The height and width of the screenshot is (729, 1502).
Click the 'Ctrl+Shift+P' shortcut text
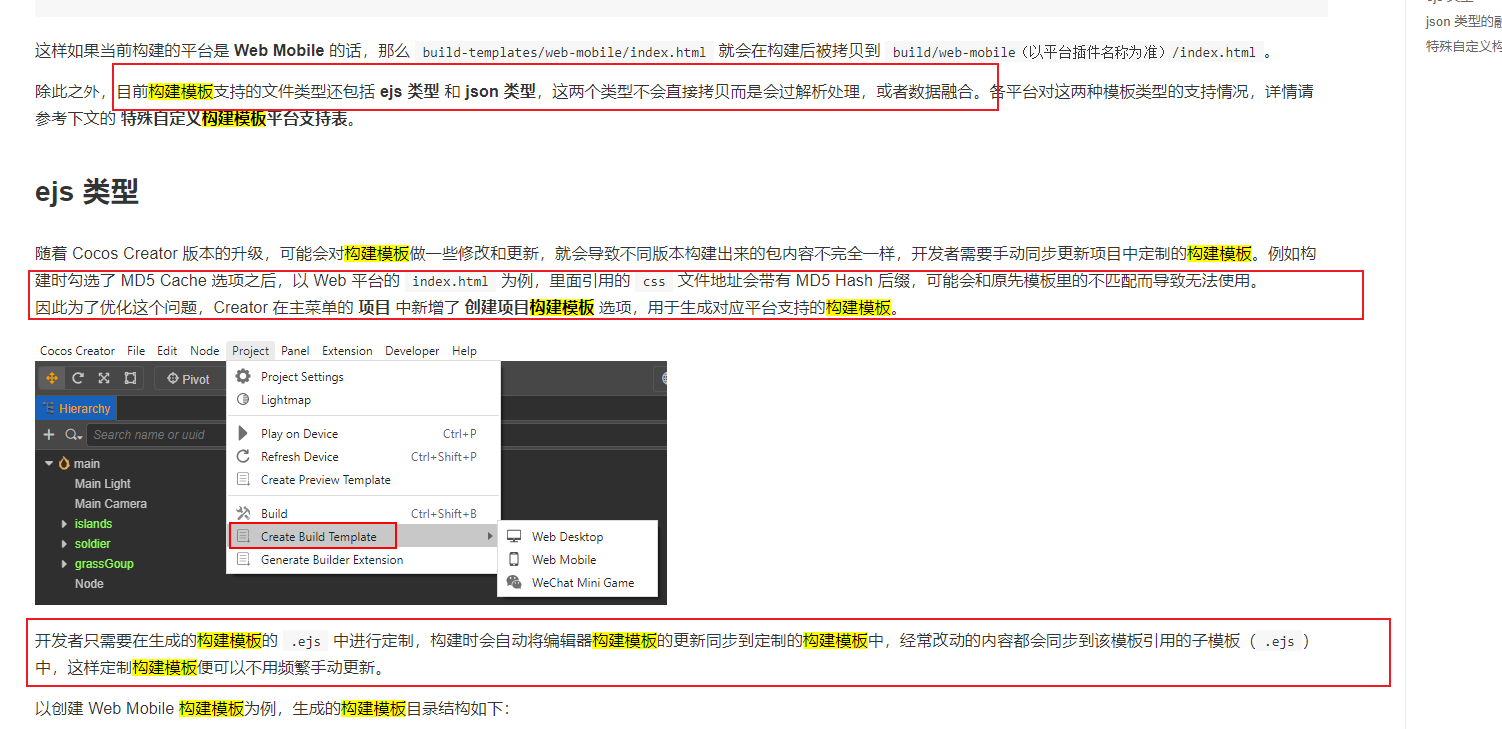coord(444,457)
